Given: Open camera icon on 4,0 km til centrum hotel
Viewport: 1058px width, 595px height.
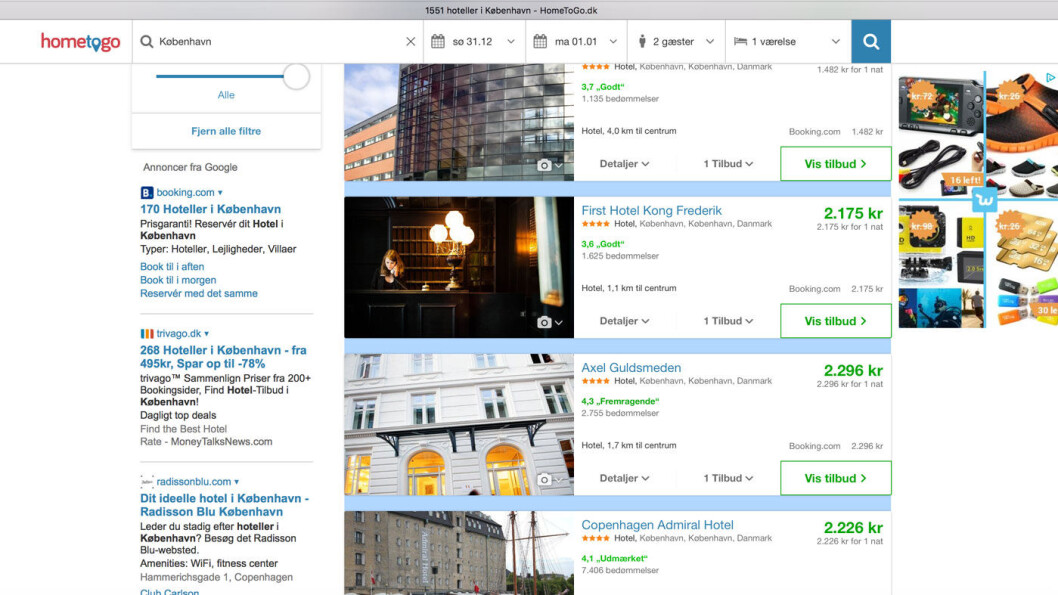Looking at the screenshot, I should [x=544, y=165].
